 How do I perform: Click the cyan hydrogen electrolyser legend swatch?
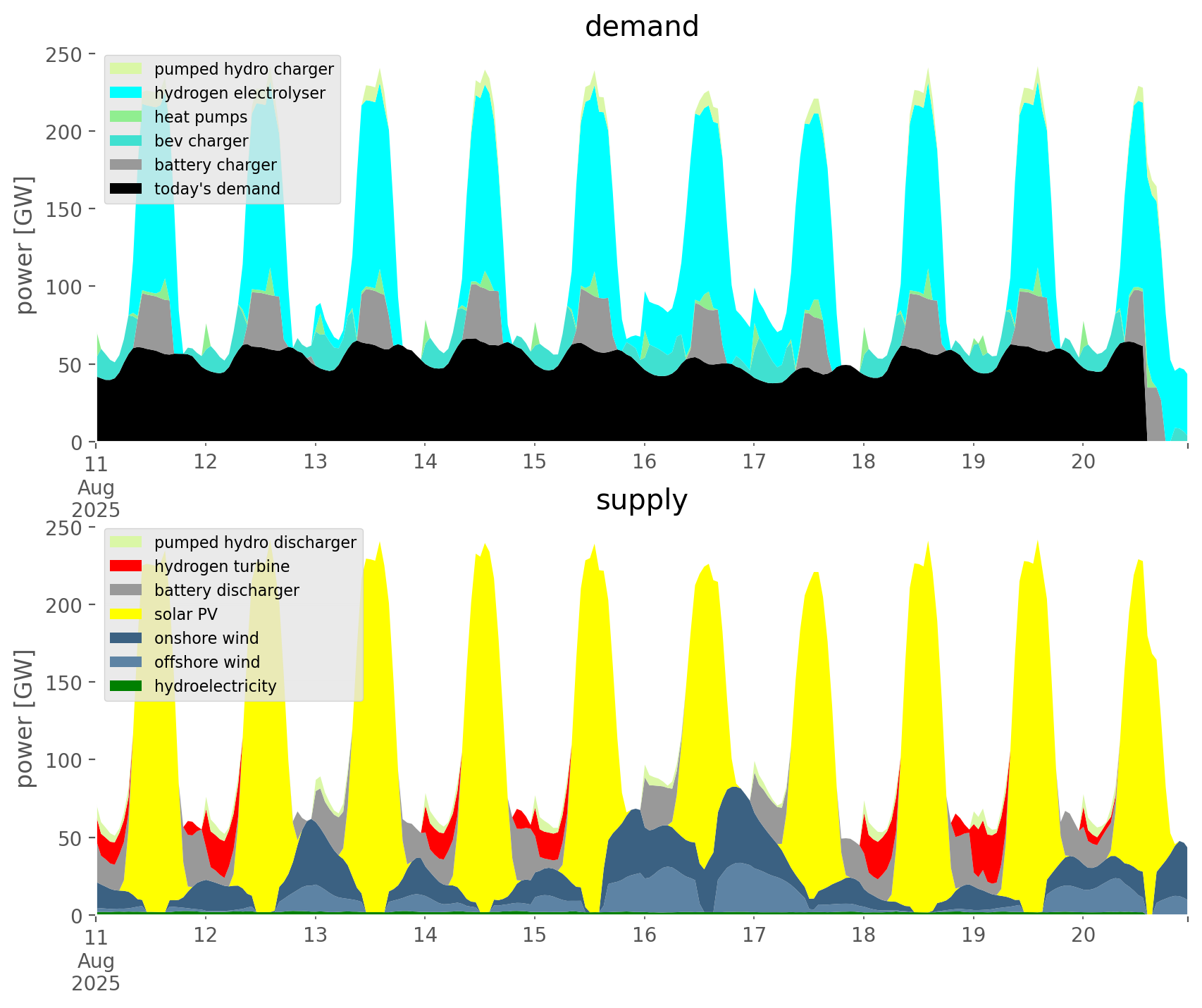pos(127,93)
